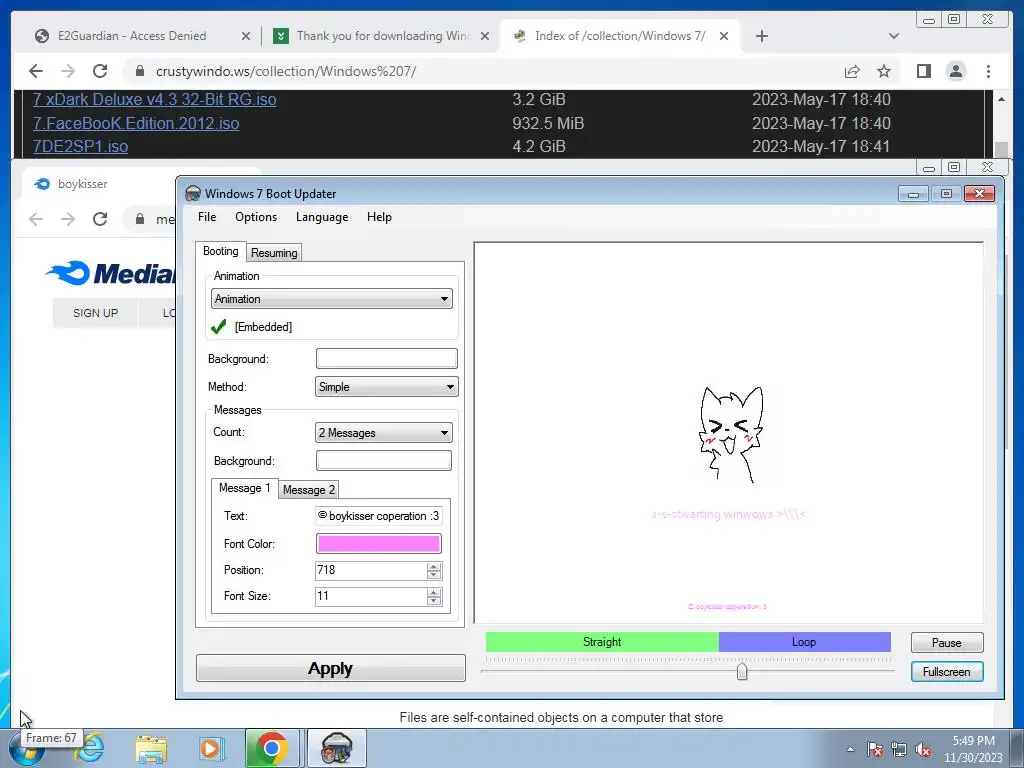The image size is (1024, 768).
Task: Click the Fullscreen button
Action: point(946,672)
